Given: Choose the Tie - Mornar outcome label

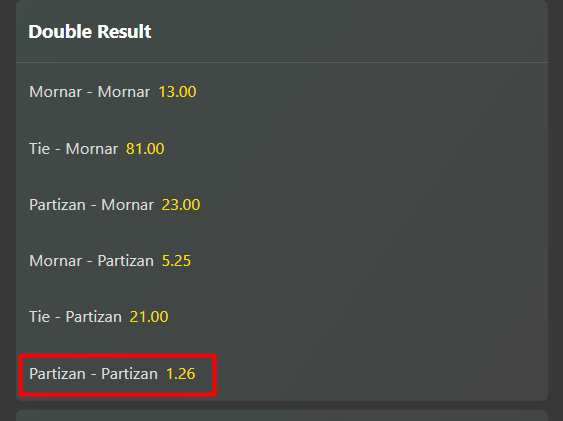Looking at the screenshot, I should [x=73, y=149].
